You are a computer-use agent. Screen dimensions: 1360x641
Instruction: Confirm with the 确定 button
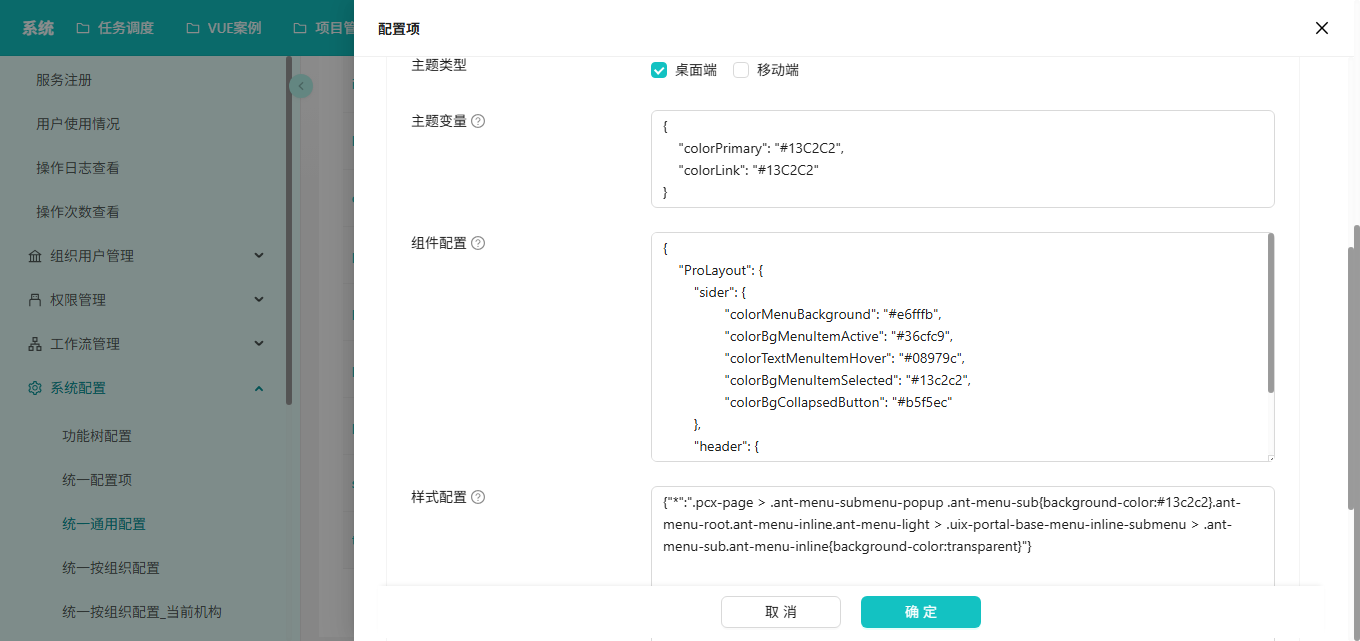pyautogui.click(x=920, y=612)
